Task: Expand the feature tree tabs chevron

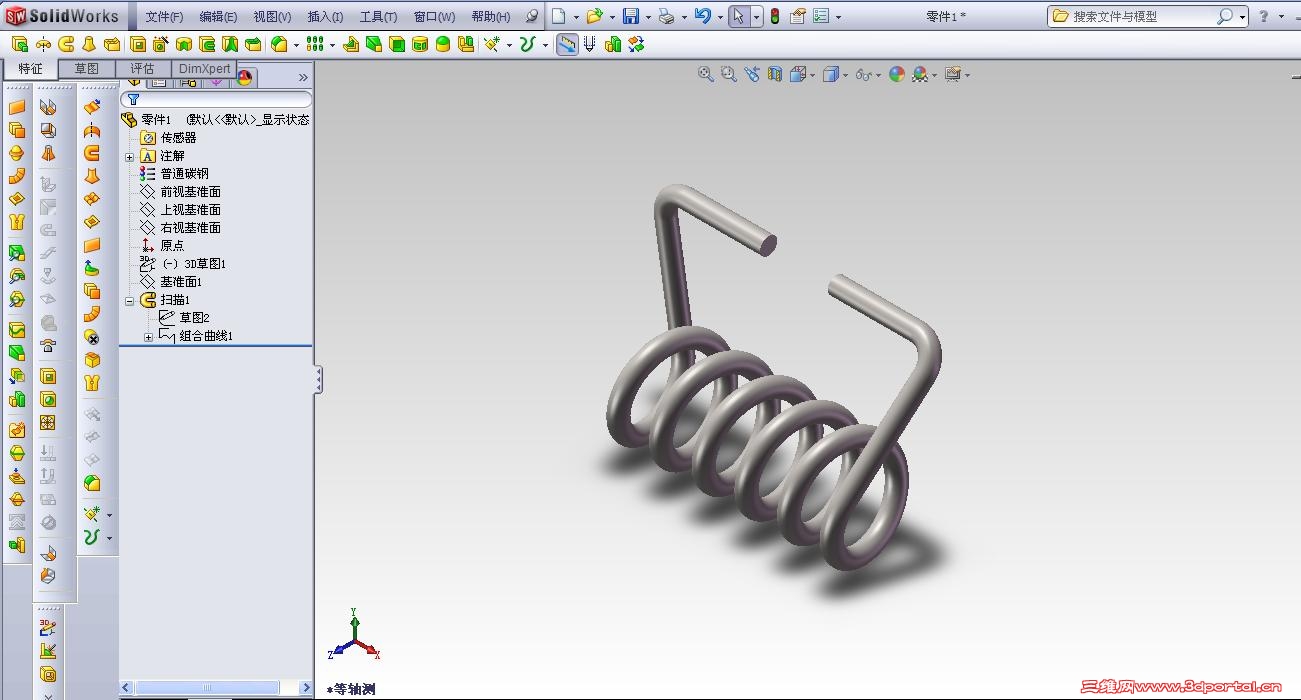Action: click(x=303, y=77)
